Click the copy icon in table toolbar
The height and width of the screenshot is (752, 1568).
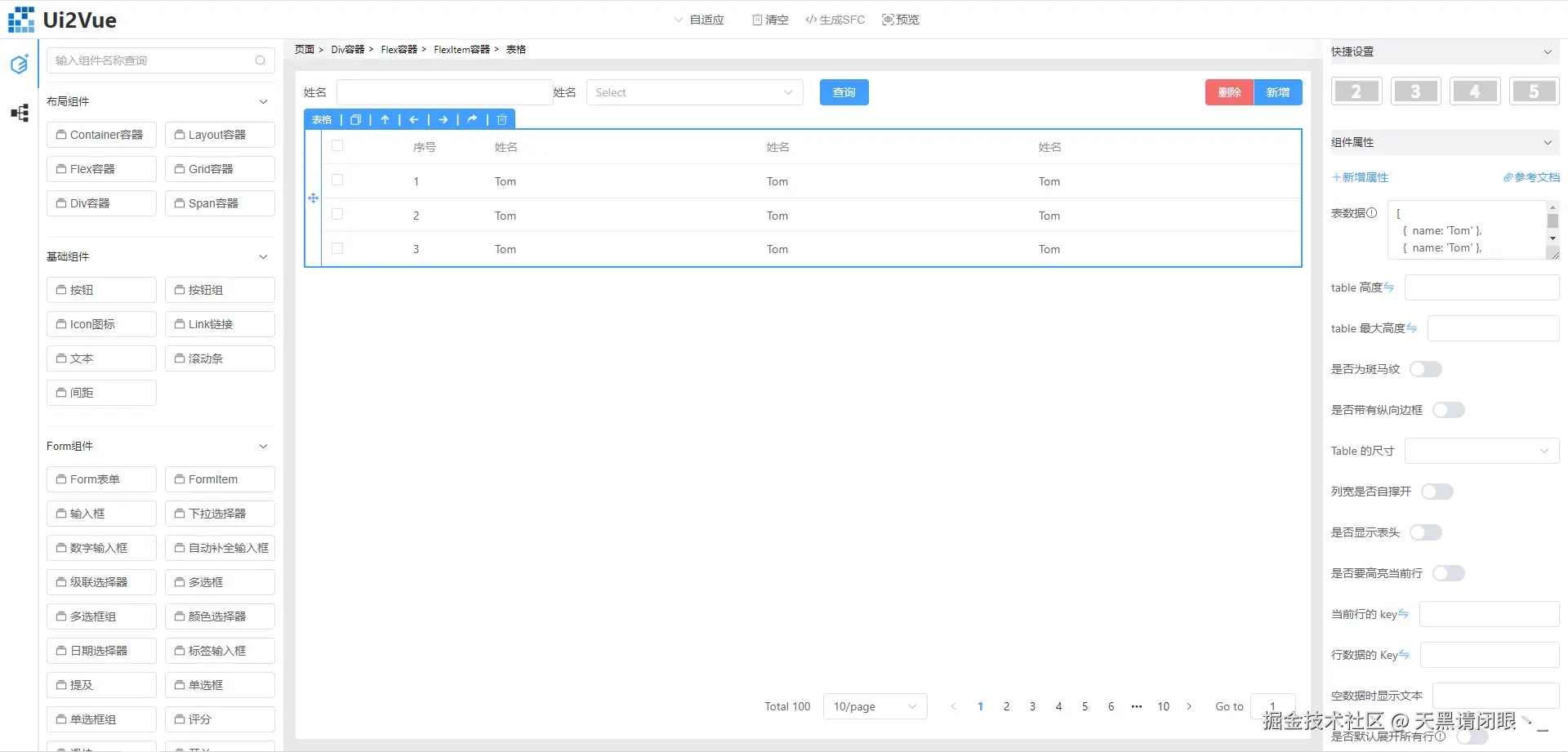(355, 120)
